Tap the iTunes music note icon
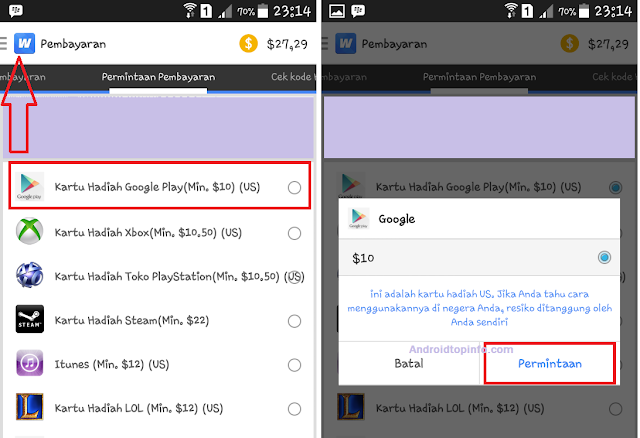Screen dimensions: 640x438 point(29,363)
